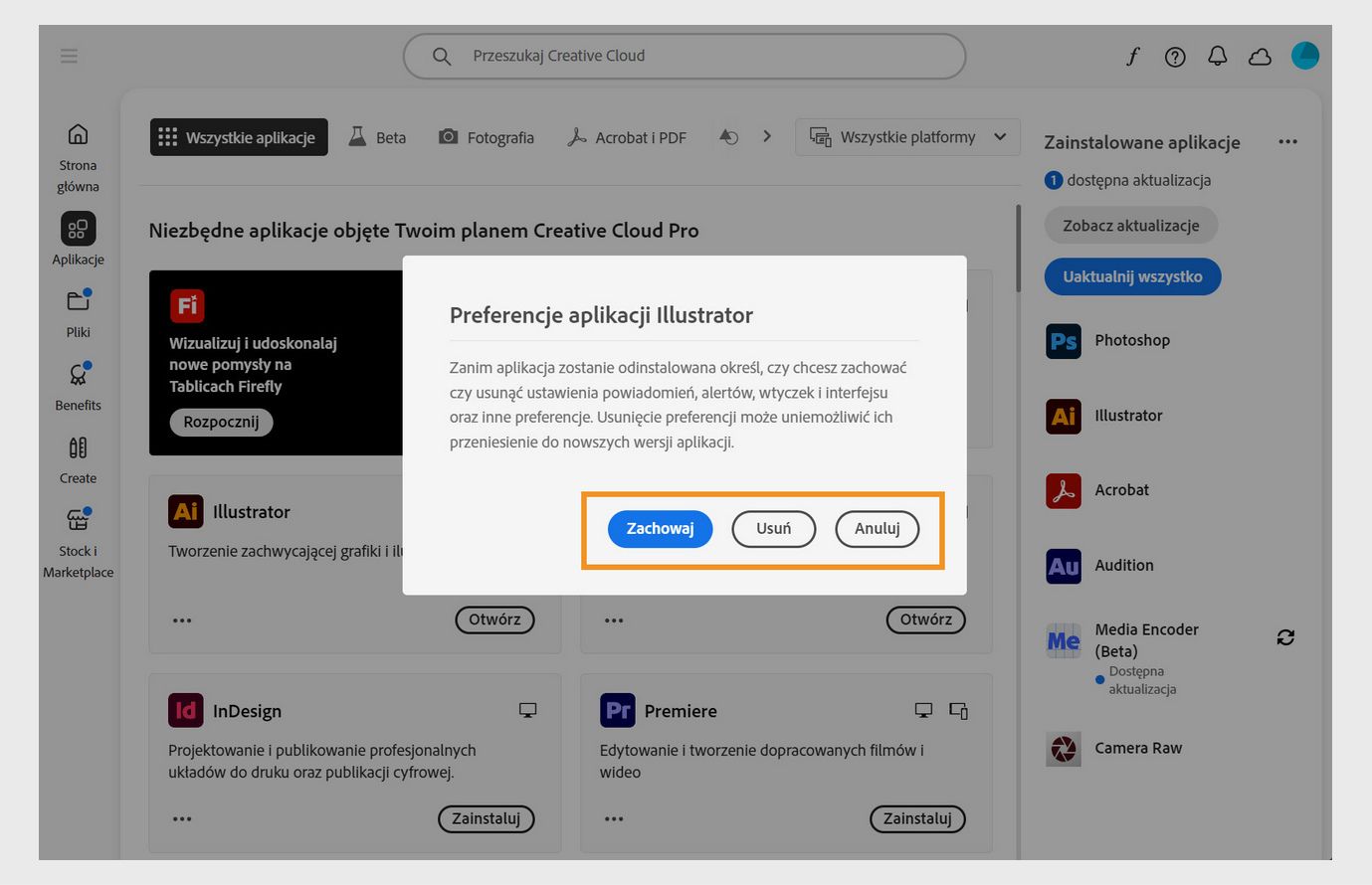Click the Camera Raw icon
This screenshot has height=885, width=1372.
click(x=1064, y=749)
